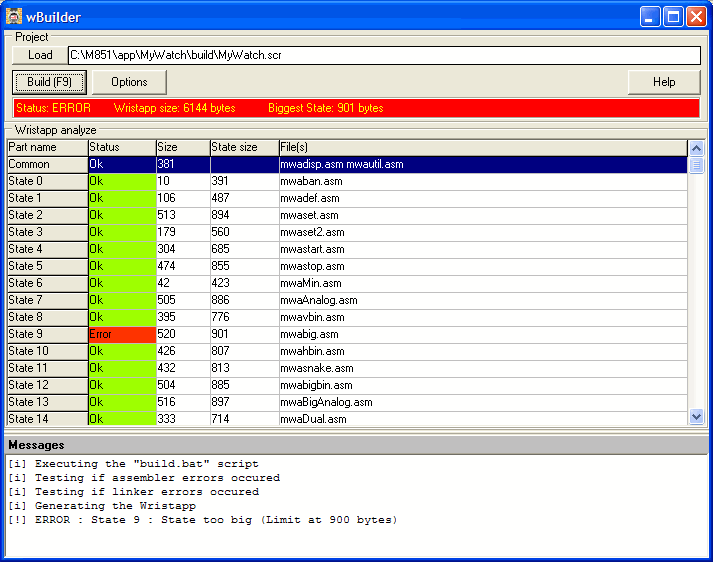
Task: Click green Ok status of State 0
Action: coord(121,181)
